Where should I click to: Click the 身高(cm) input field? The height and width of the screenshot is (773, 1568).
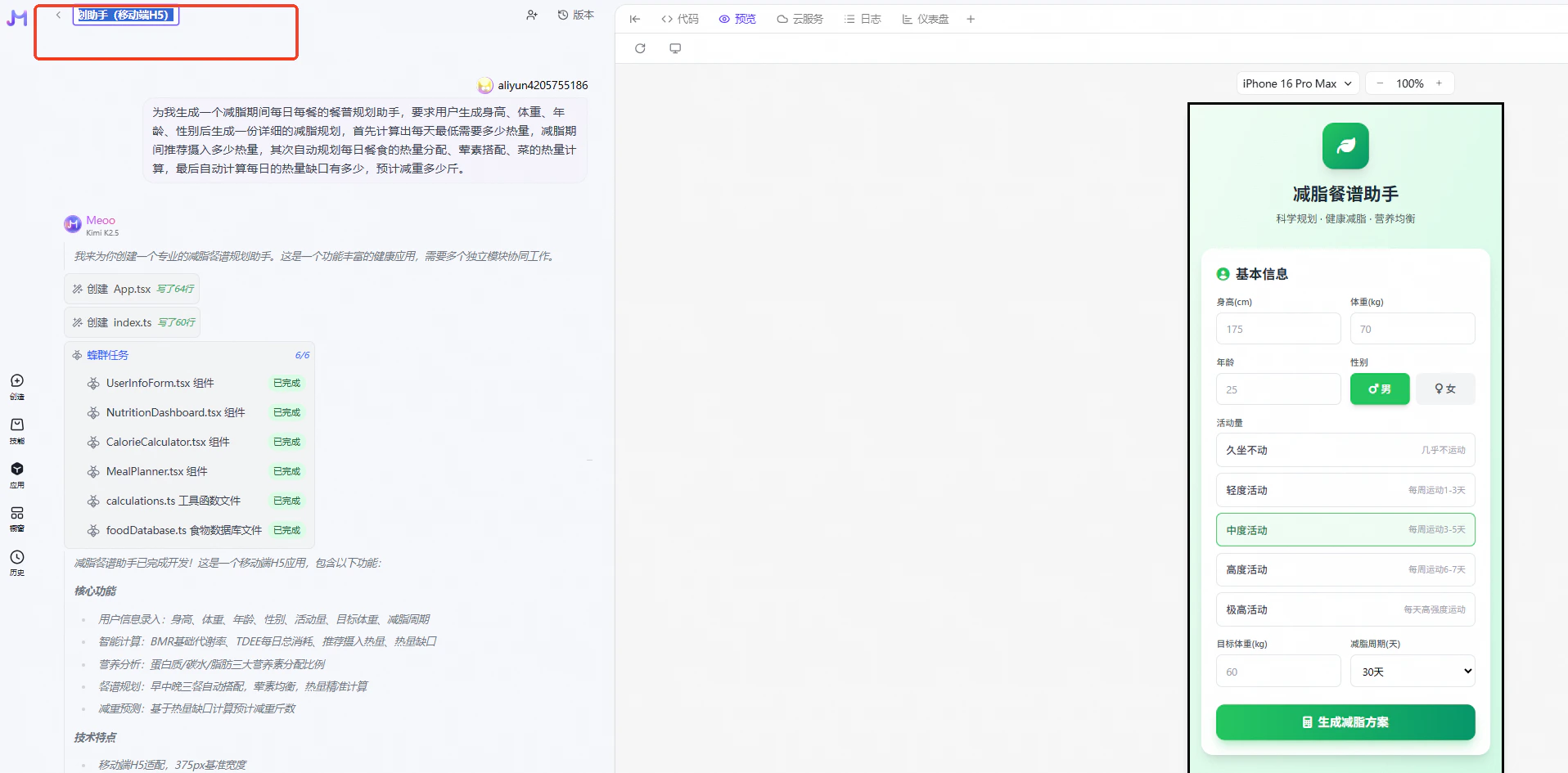[x=1278, y=329]
